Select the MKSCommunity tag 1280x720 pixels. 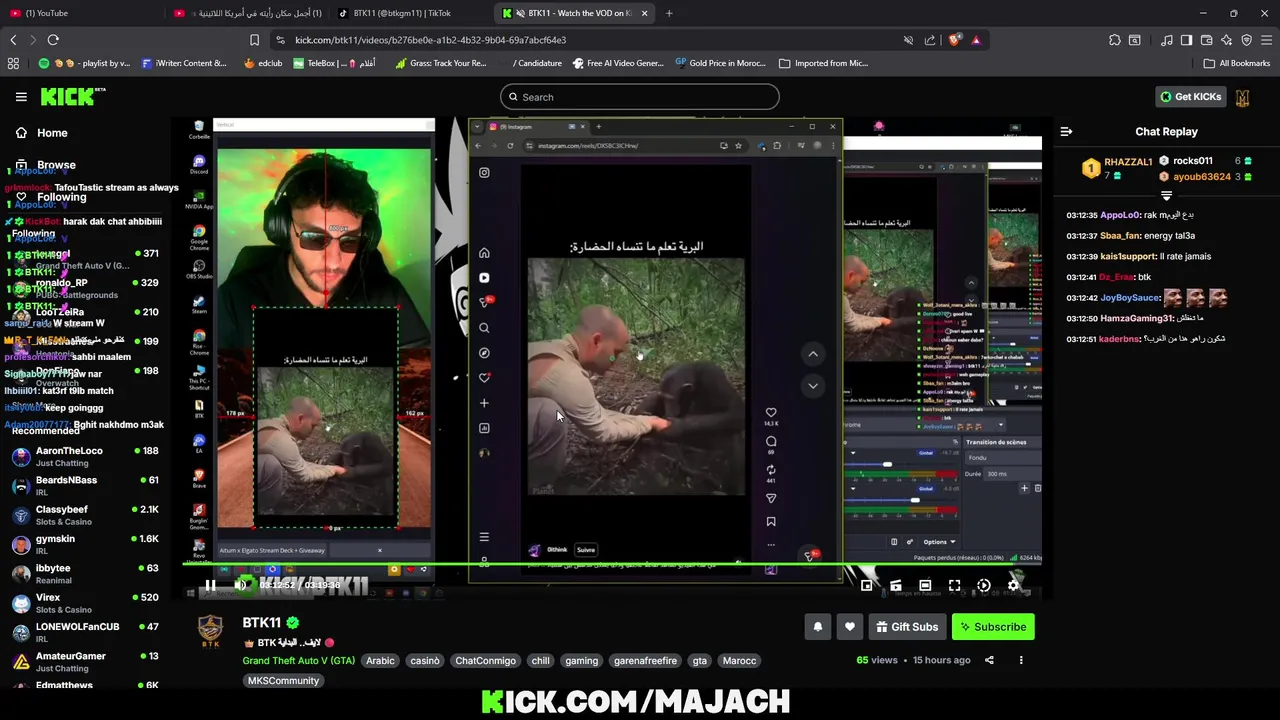(283, 681)
